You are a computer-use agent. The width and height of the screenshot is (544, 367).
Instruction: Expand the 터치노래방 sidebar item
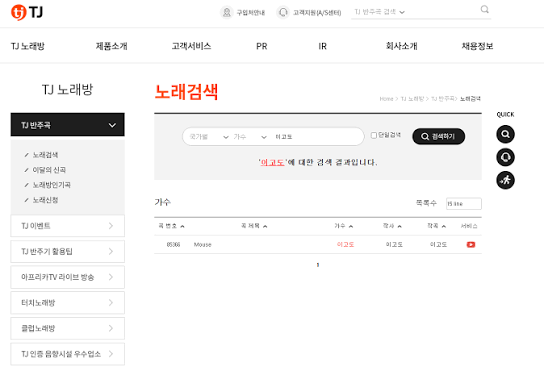(x=68, y=302)
